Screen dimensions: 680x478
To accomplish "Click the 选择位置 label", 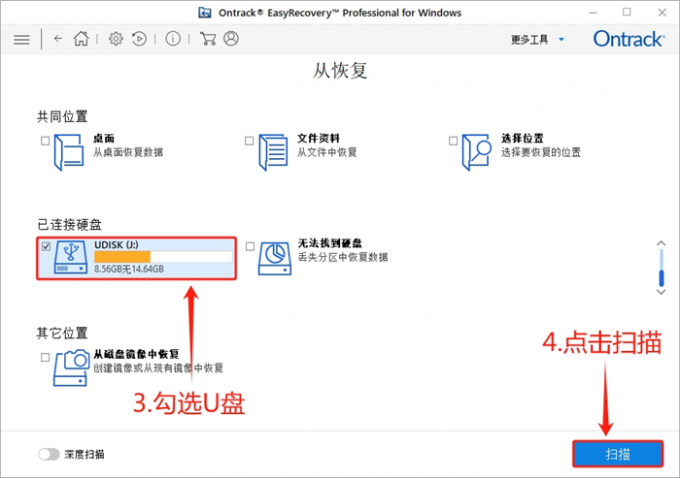I will pos(522,138).
